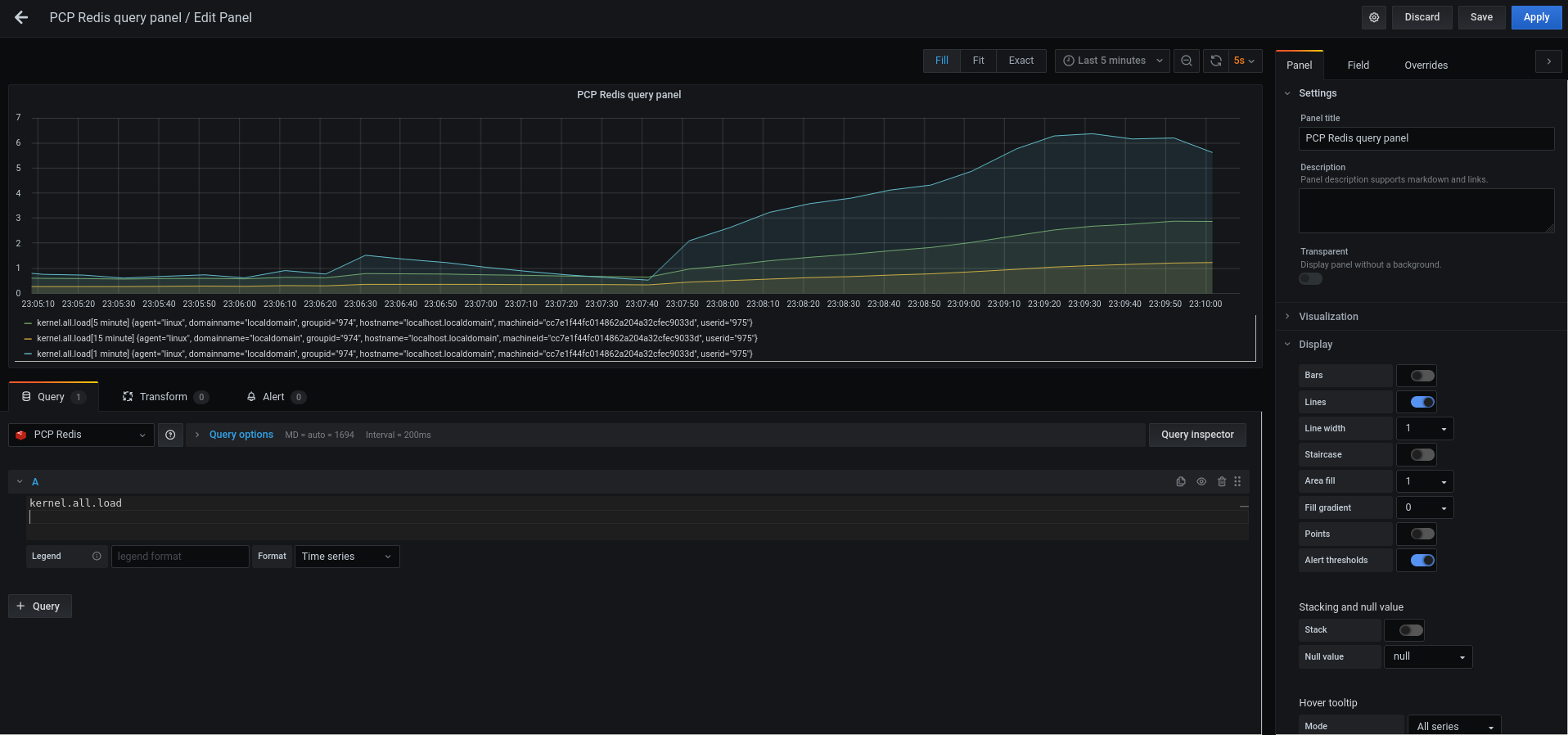Toggle the Staircase switch
The height and width of the screenshot is (735, 1568).
click(1422, 454)
